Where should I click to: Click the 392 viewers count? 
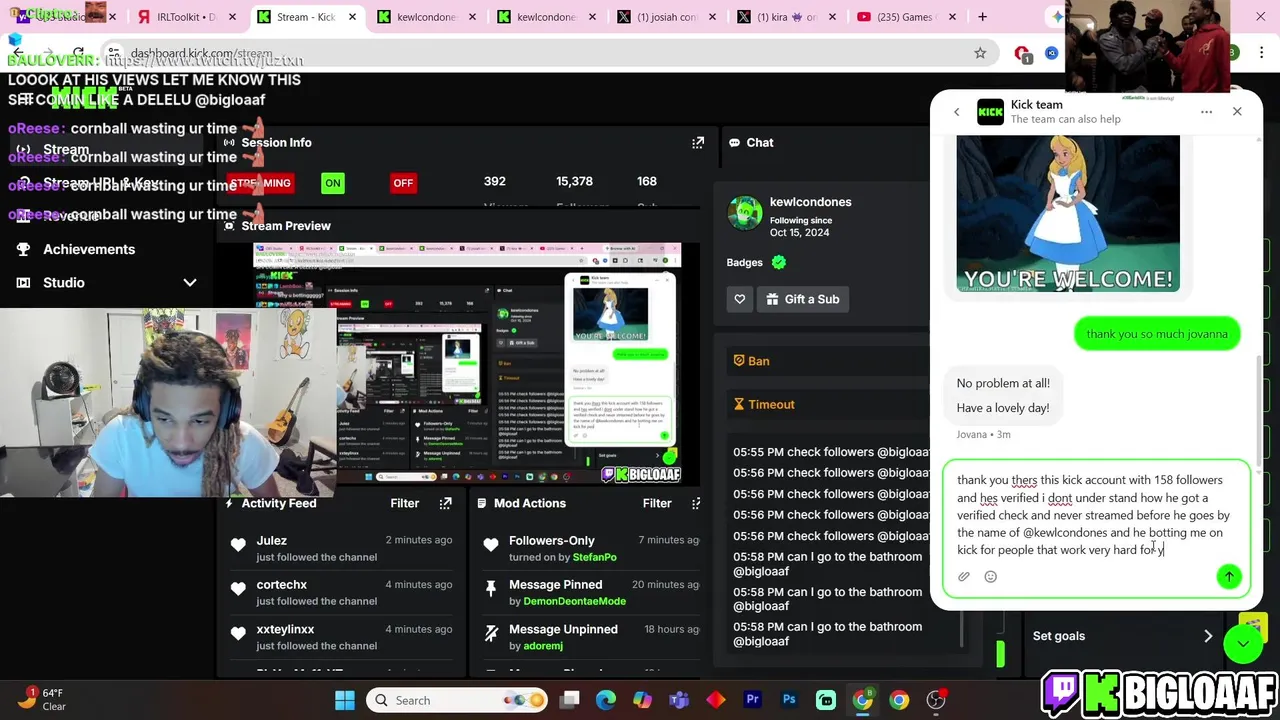pos(494,181)
